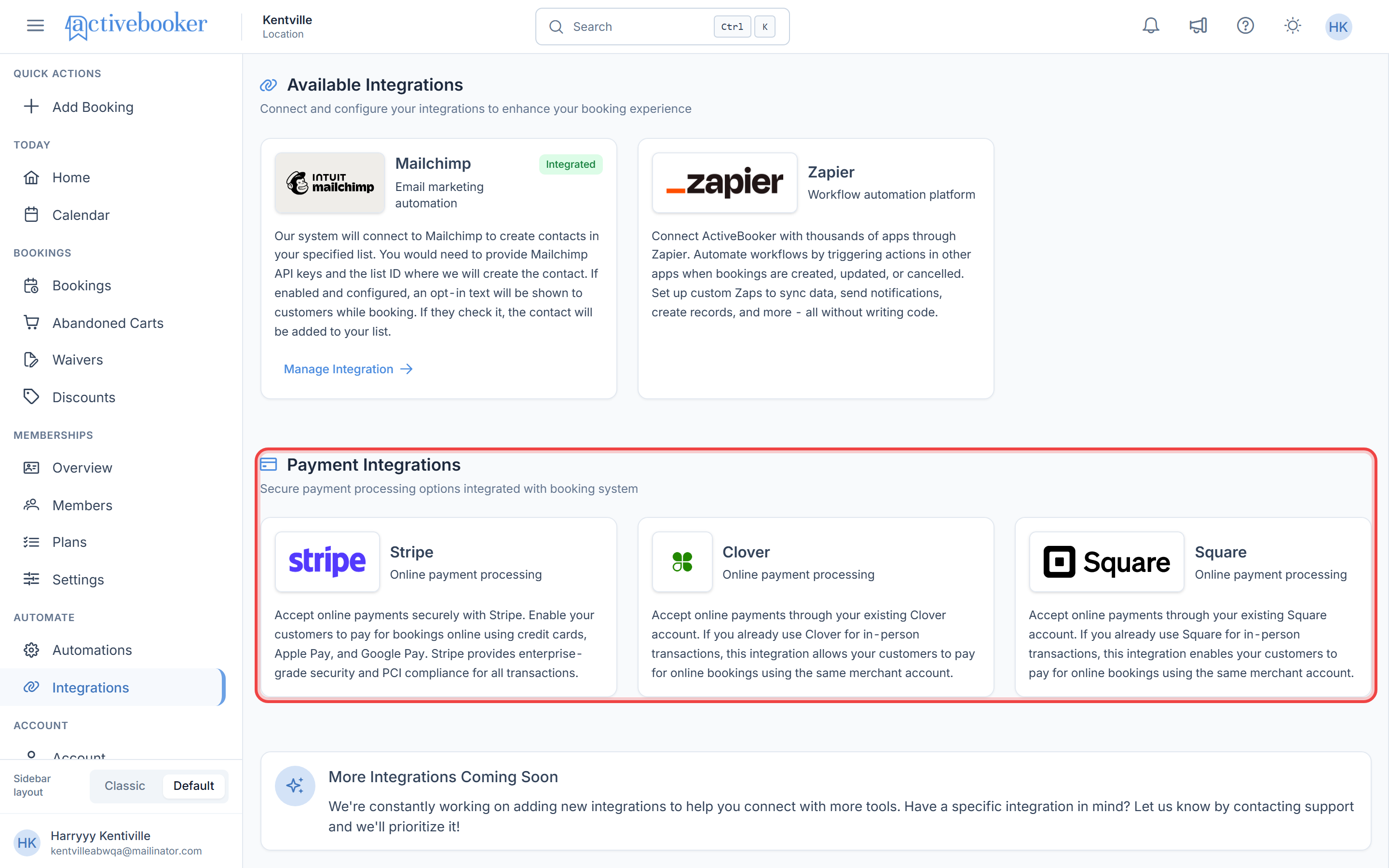Screen dimensions: 1389x868
Task: Open the HK user avatar menu
Action: click(x=1338, y=27)
